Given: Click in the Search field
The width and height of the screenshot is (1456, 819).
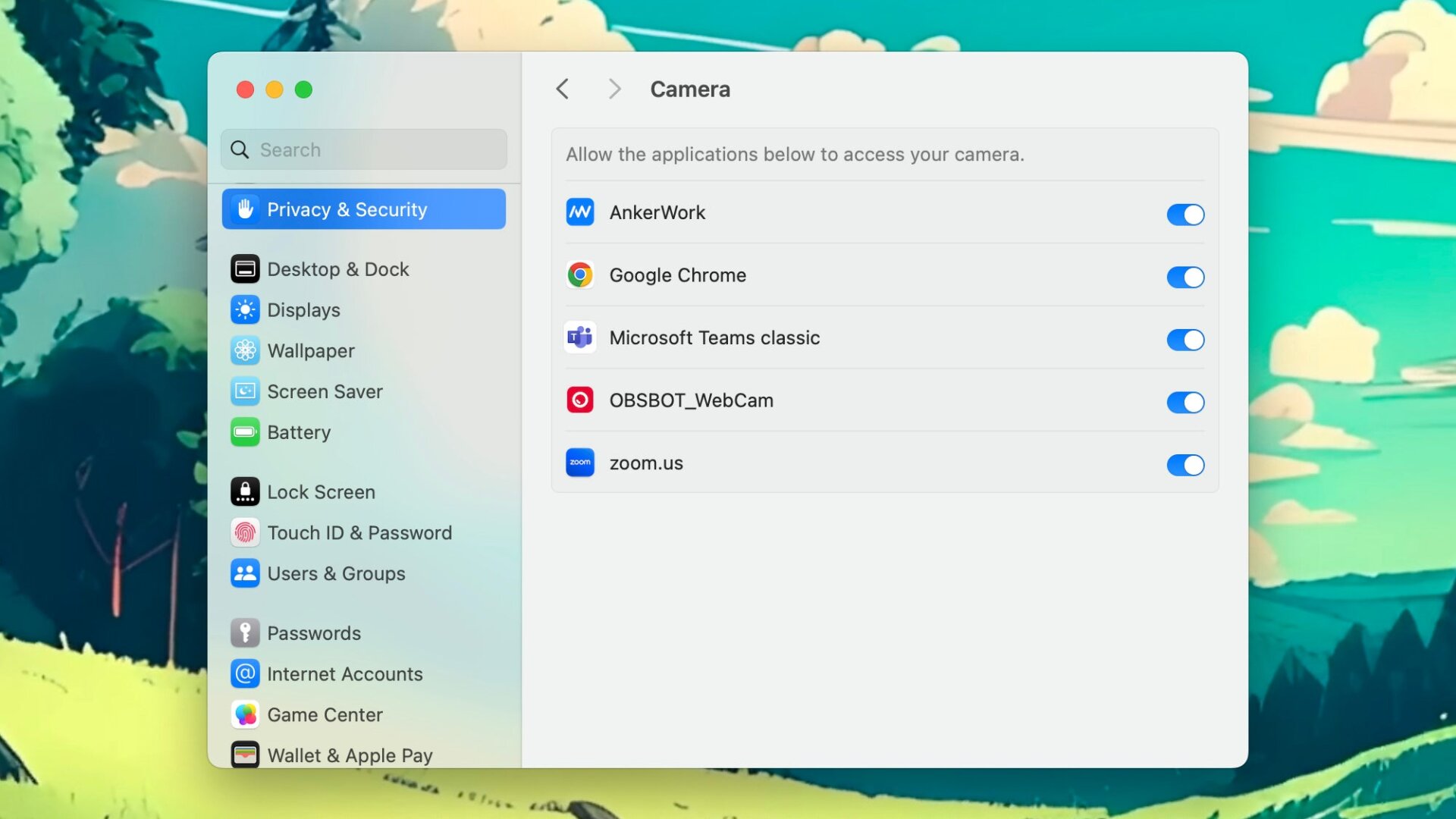Looking at the screenshot, I should (x=364, y=149).
